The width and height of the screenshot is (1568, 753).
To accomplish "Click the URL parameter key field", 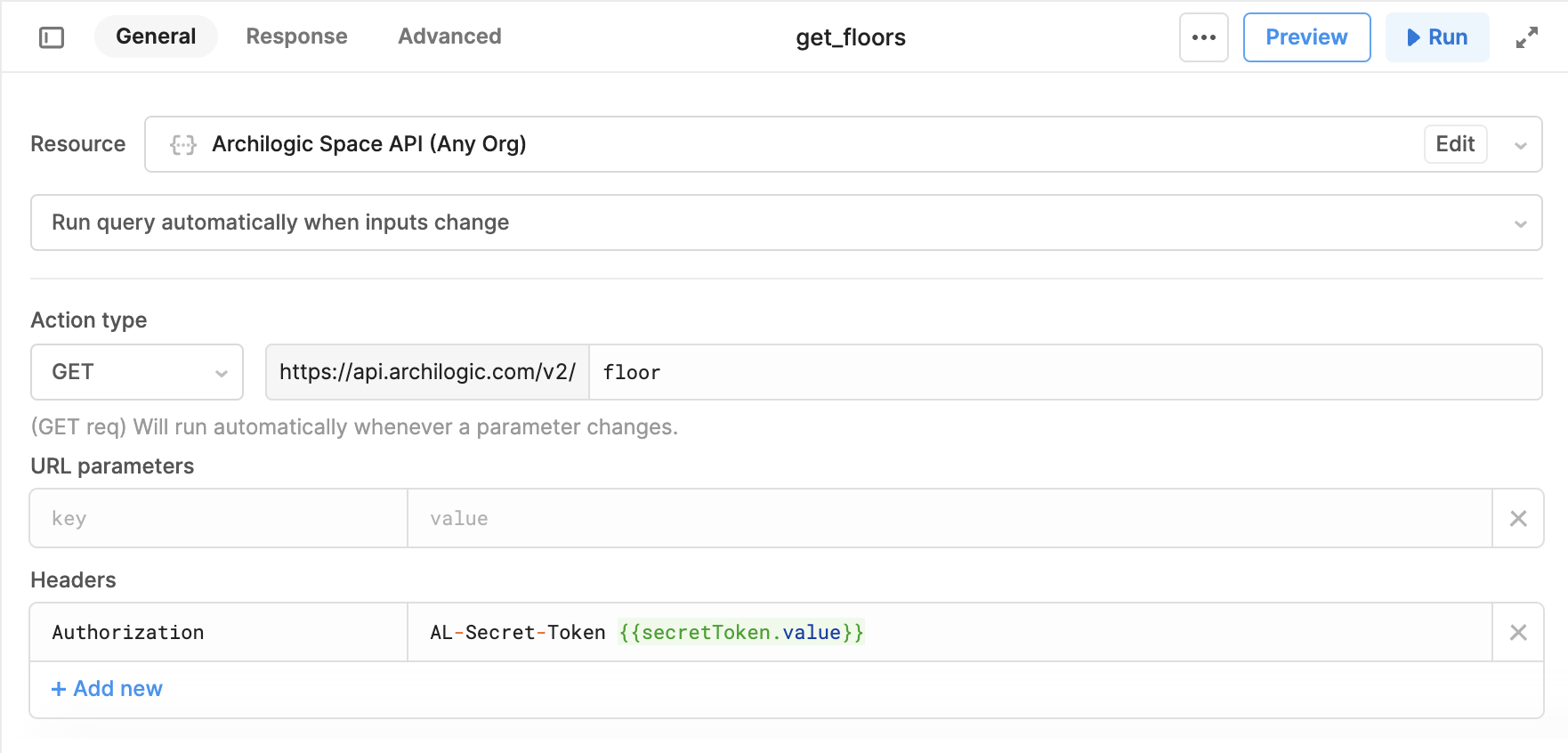I will (x=219, y=518).
